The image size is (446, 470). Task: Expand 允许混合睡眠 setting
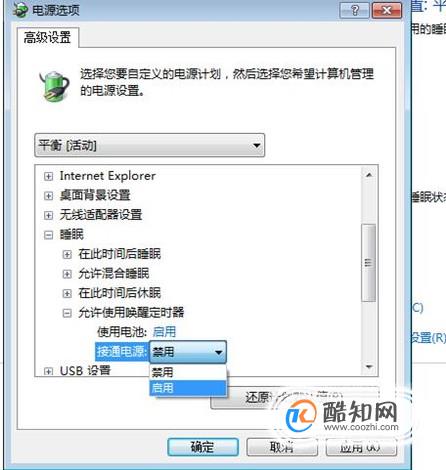pyautogui.click(x=67, y=274)
